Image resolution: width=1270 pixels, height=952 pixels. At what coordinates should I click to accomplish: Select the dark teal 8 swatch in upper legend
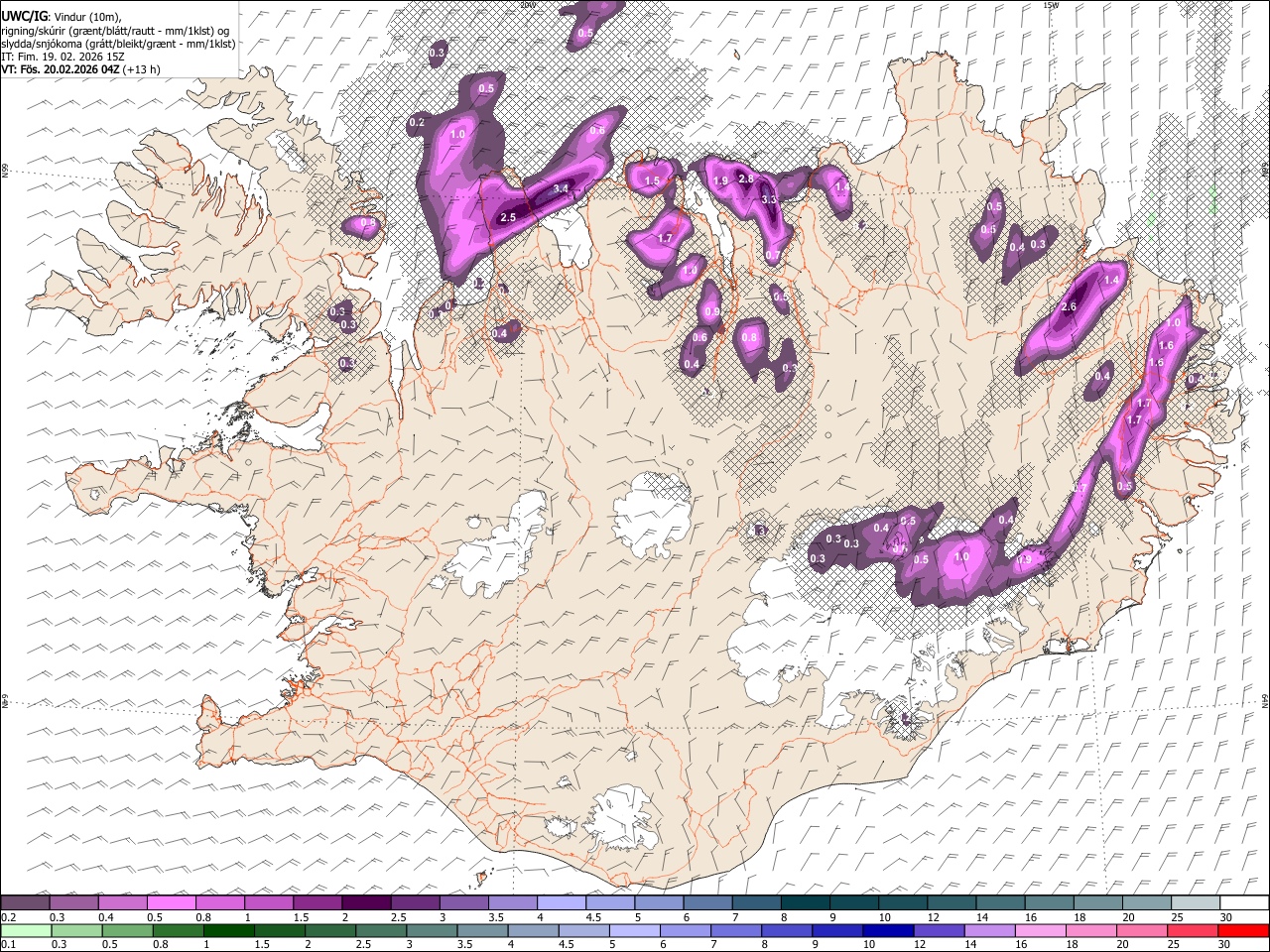click(x=805, y=903)
